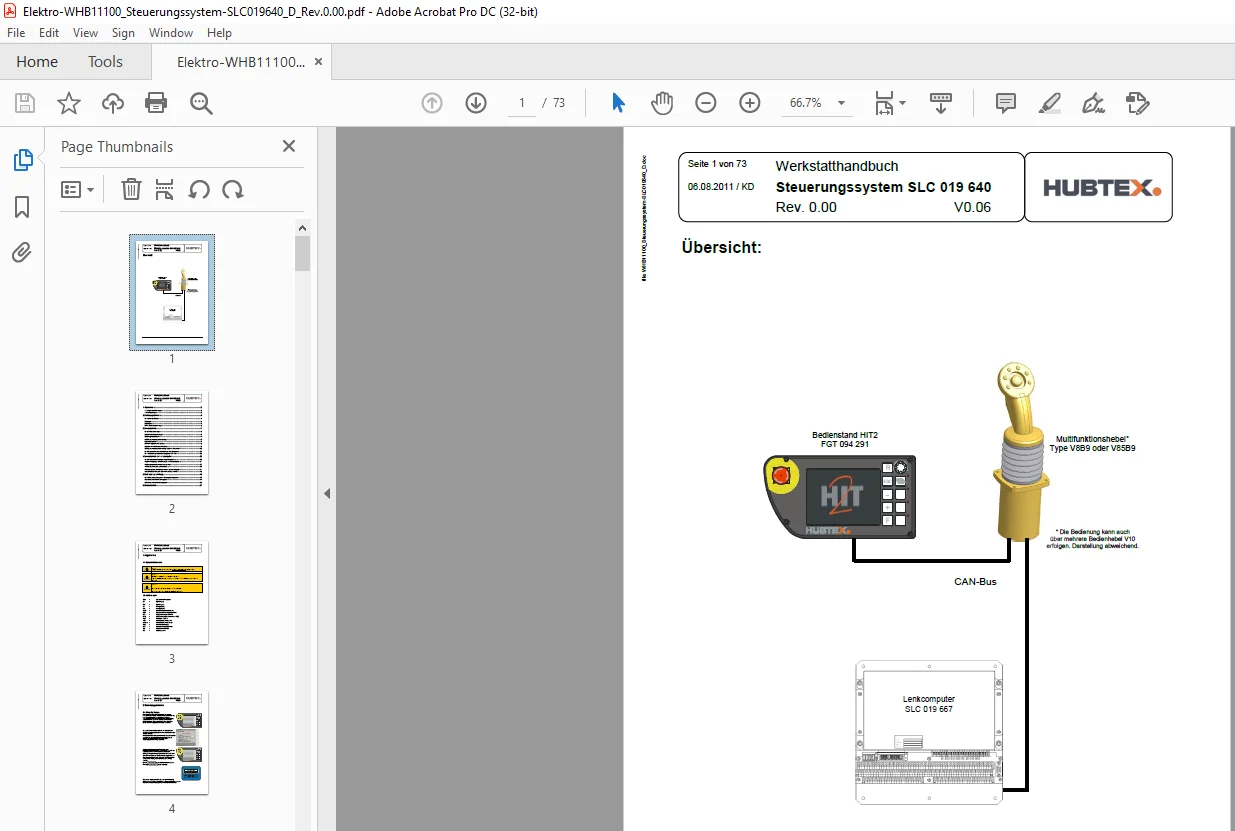Viewport: 1235px width, 831px height.
Task: Add the file to starred bookmarks
Action: (68, 103)
